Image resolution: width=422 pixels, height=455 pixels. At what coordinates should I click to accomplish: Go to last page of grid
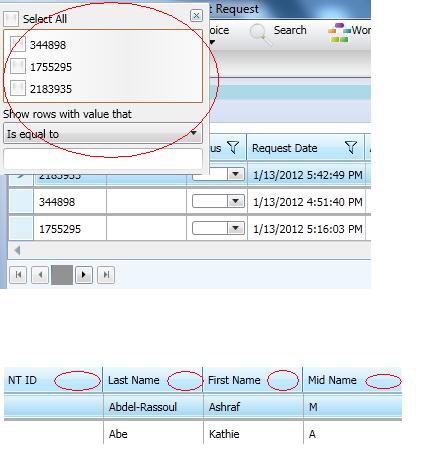[x=106, y=275]
